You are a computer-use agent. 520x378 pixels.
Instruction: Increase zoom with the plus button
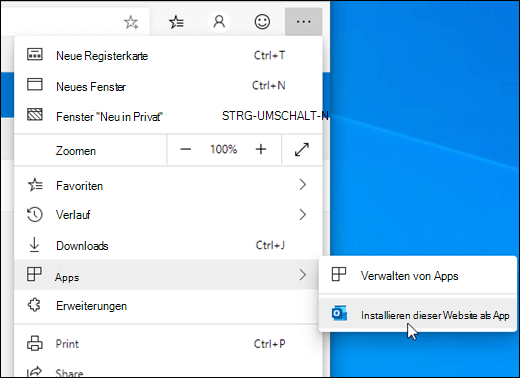pyautogui.click(x=261, y=149)
